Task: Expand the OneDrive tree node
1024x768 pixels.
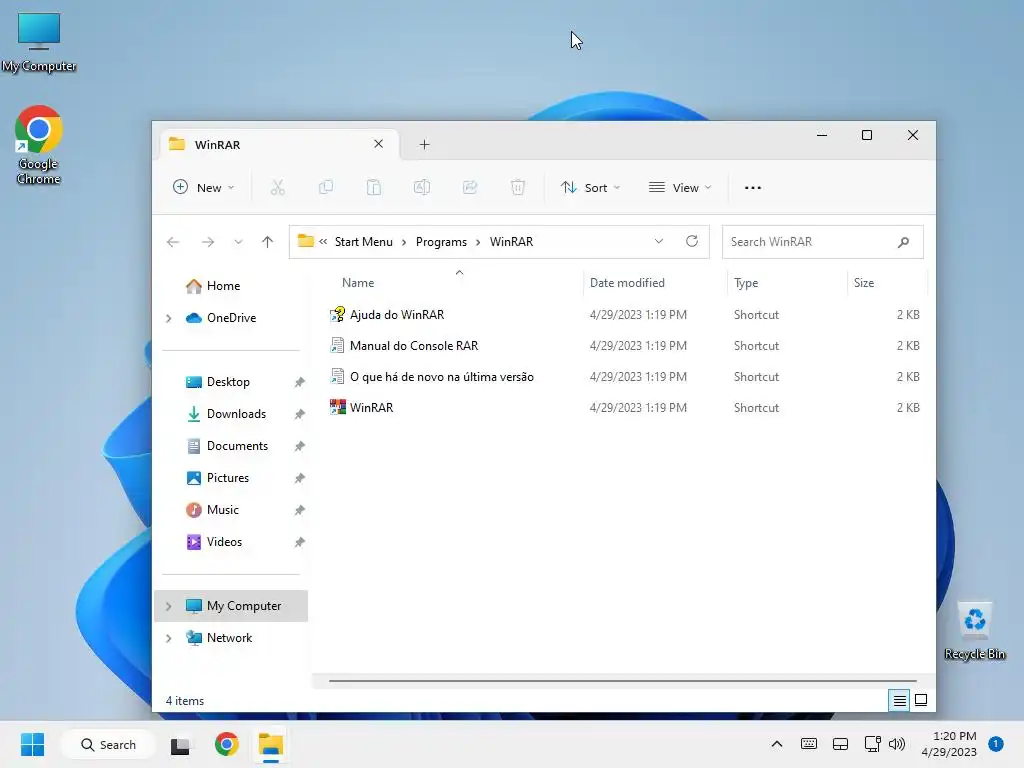Action: click(168, 318)
